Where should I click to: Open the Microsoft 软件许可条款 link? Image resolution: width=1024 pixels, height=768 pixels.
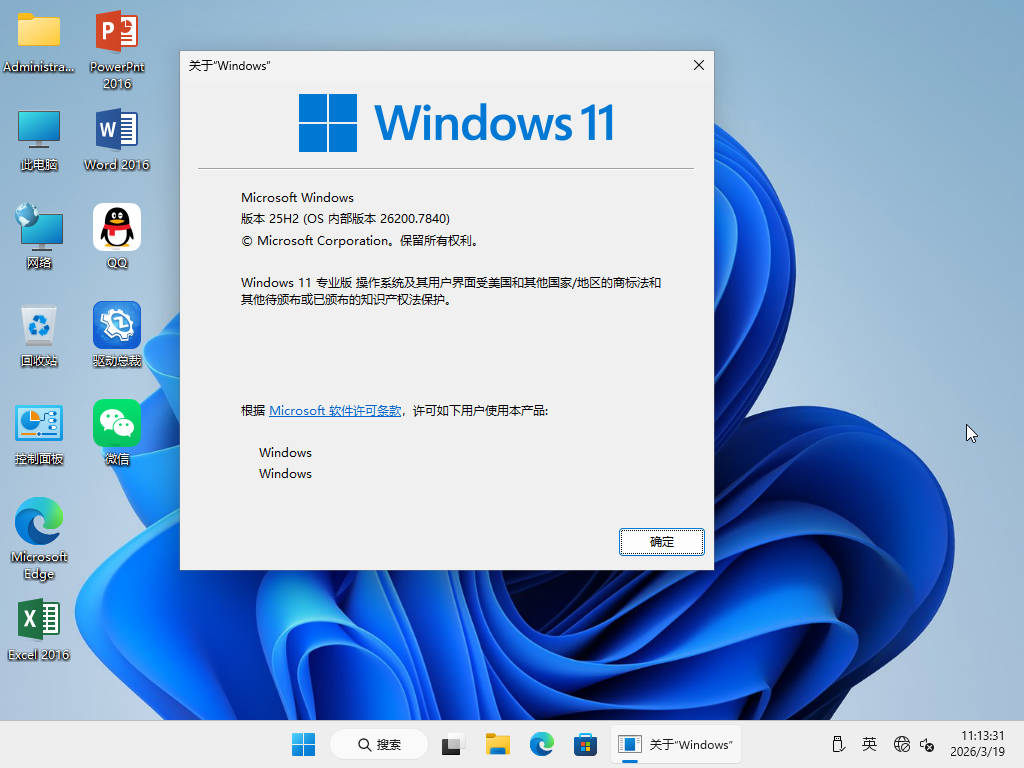coord(335,411)
